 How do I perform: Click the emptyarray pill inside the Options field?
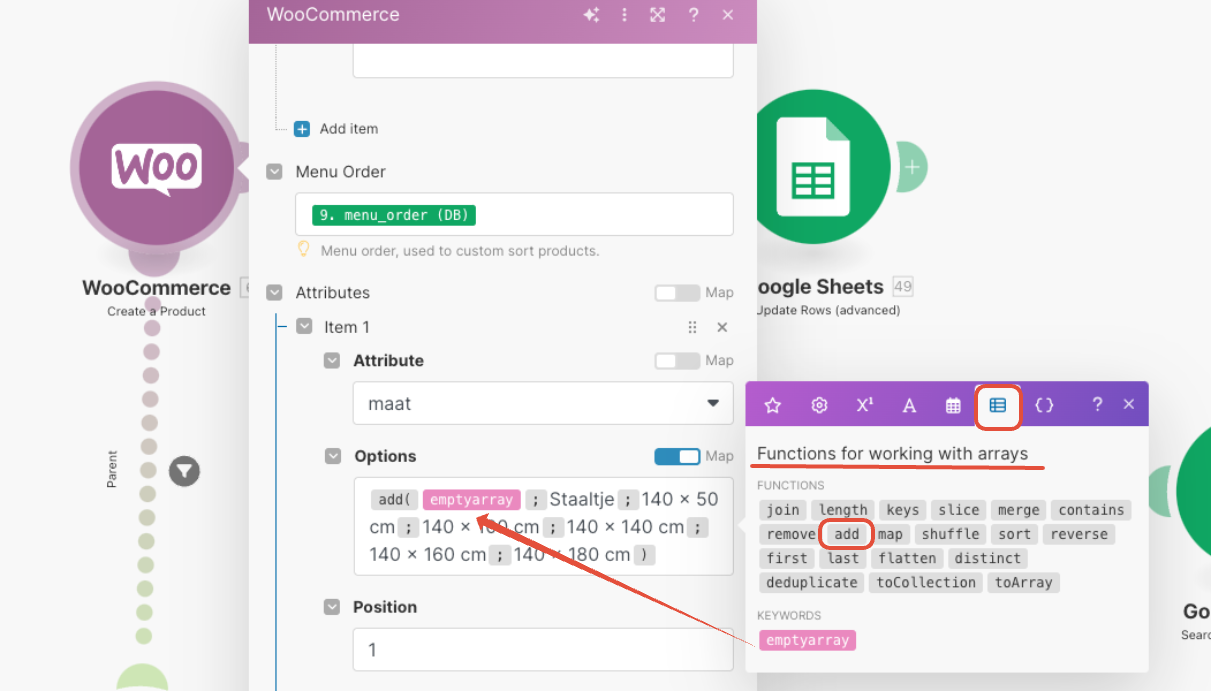[472, 499]
